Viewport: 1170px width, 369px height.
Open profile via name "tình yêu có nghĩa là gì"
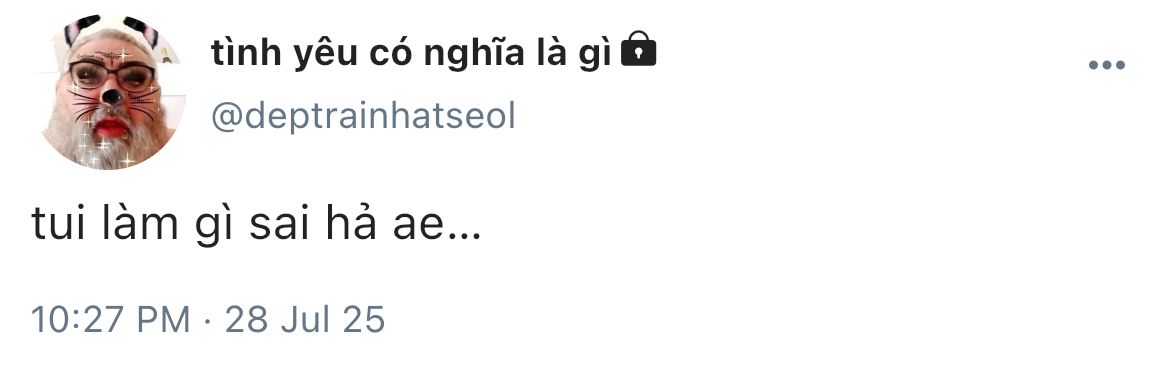point(411,54)
